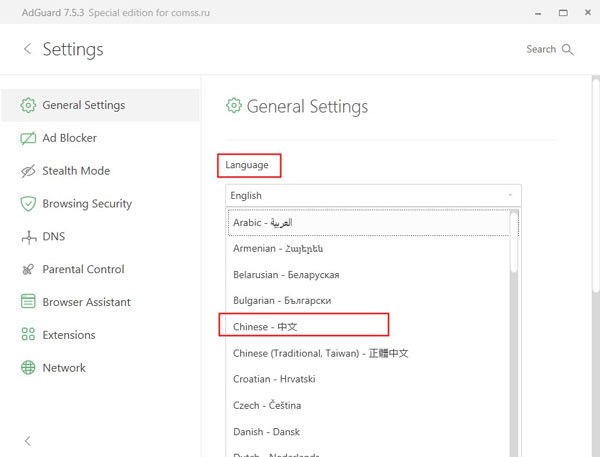Select Danish - Dansk language
The height and width of the screenshot is (457, 600).
pyautogui.click(x=265, y=431)
